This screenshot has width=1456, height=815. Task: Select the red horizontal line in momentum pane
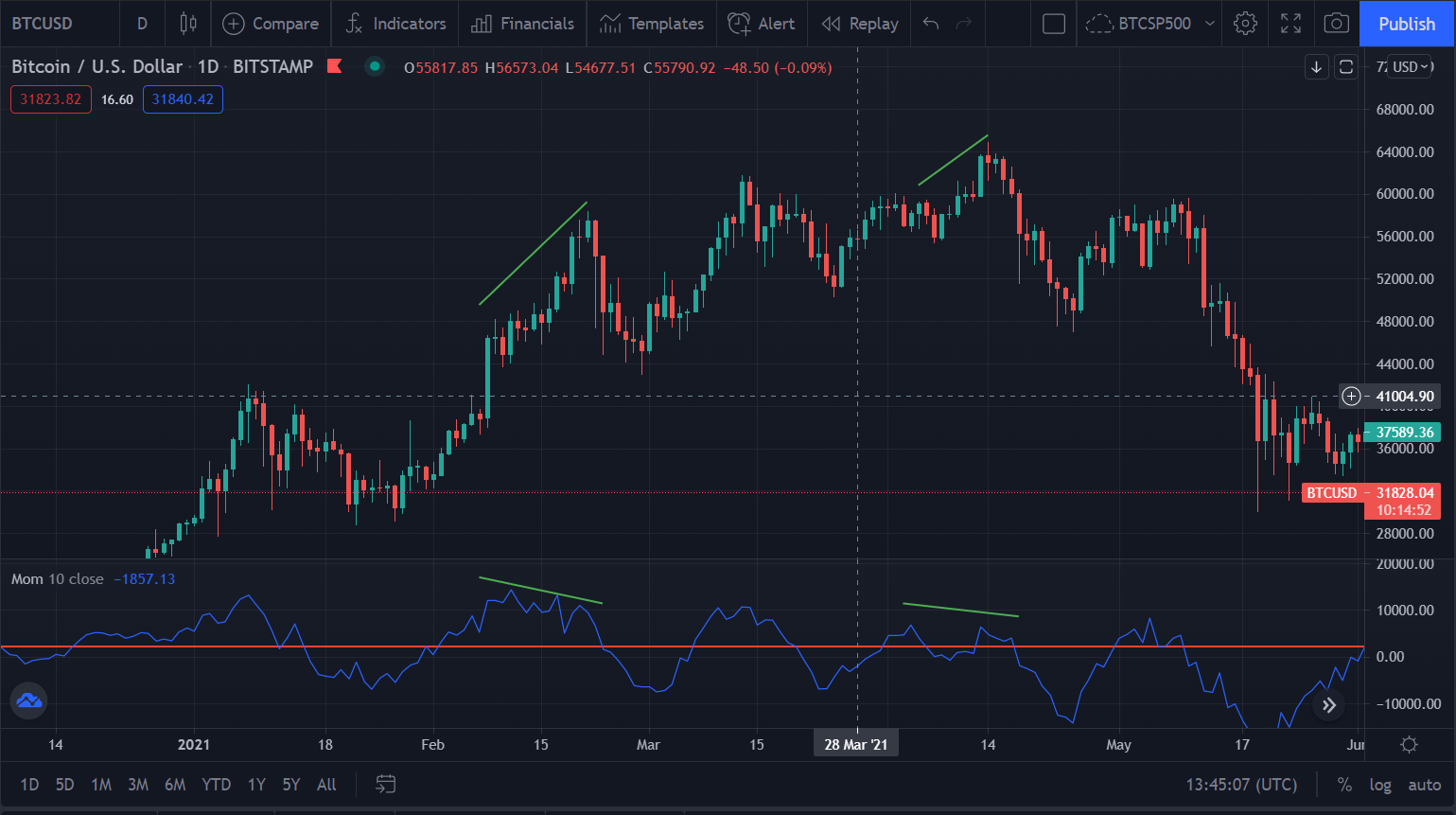click(681, 647)
